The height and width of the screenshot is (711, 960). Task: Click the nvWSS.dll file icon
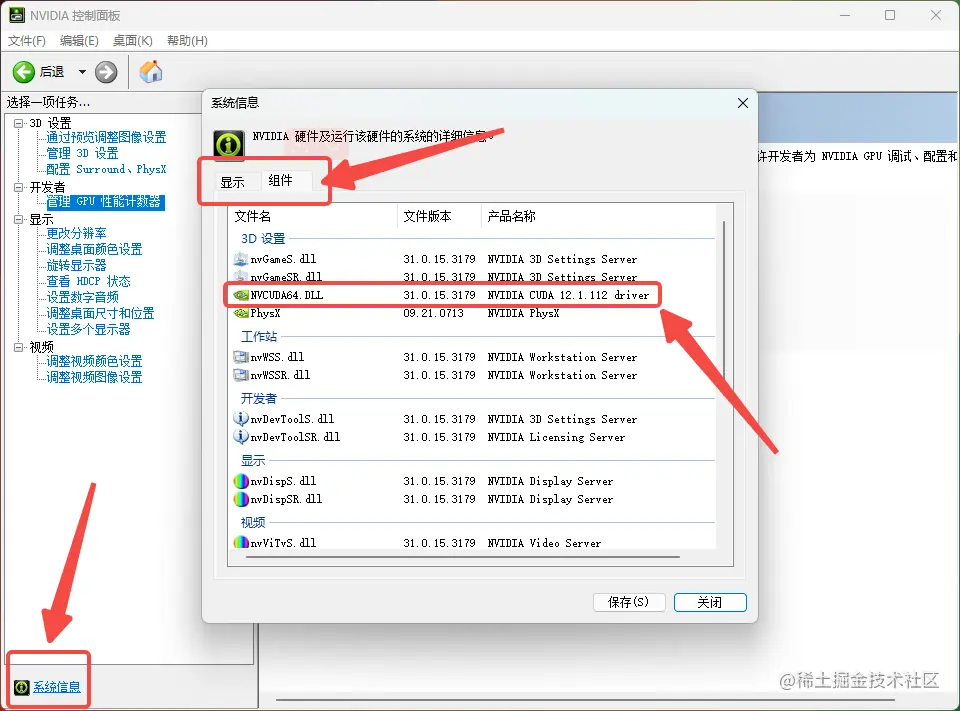pyautogui.click(x=241, y=357)
